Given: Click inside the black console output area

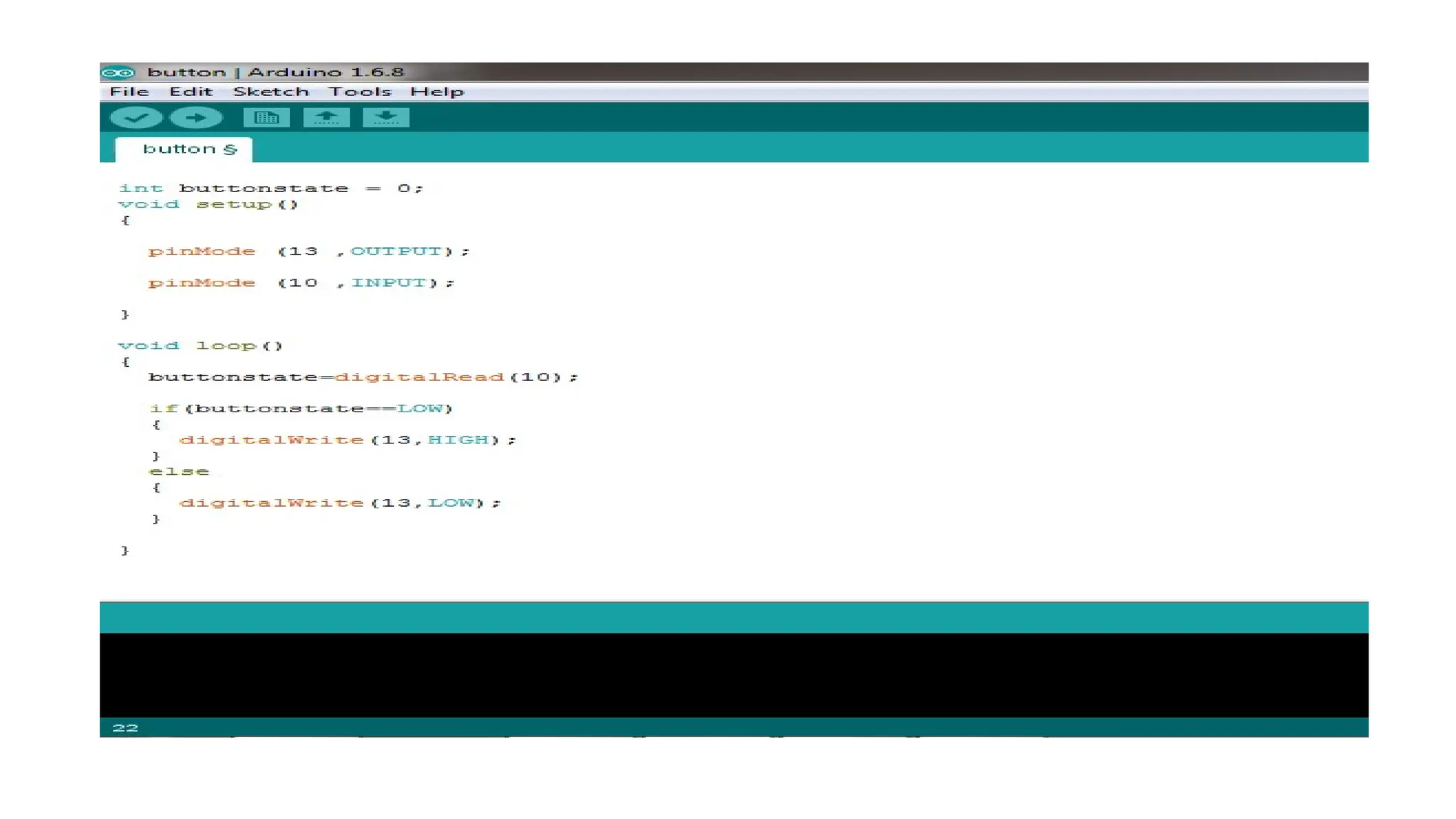Looking at the screenshot, I should click(732, 674).
